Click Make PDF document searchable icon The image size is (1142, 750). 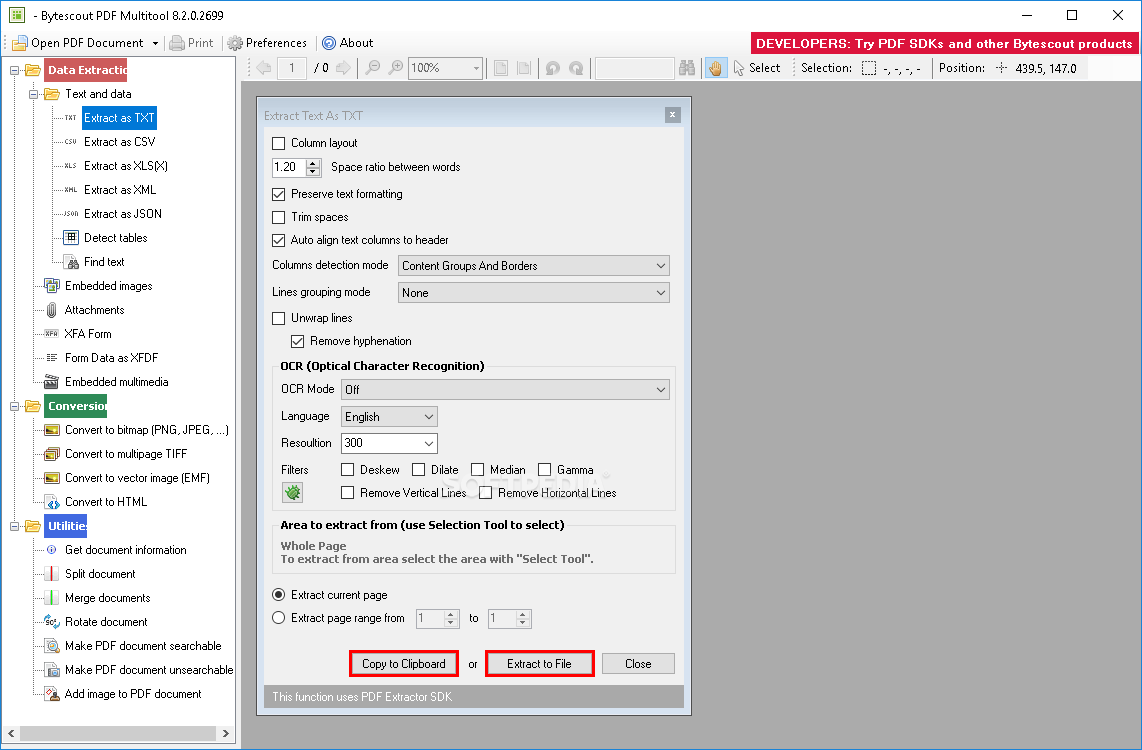coord(52,646)
